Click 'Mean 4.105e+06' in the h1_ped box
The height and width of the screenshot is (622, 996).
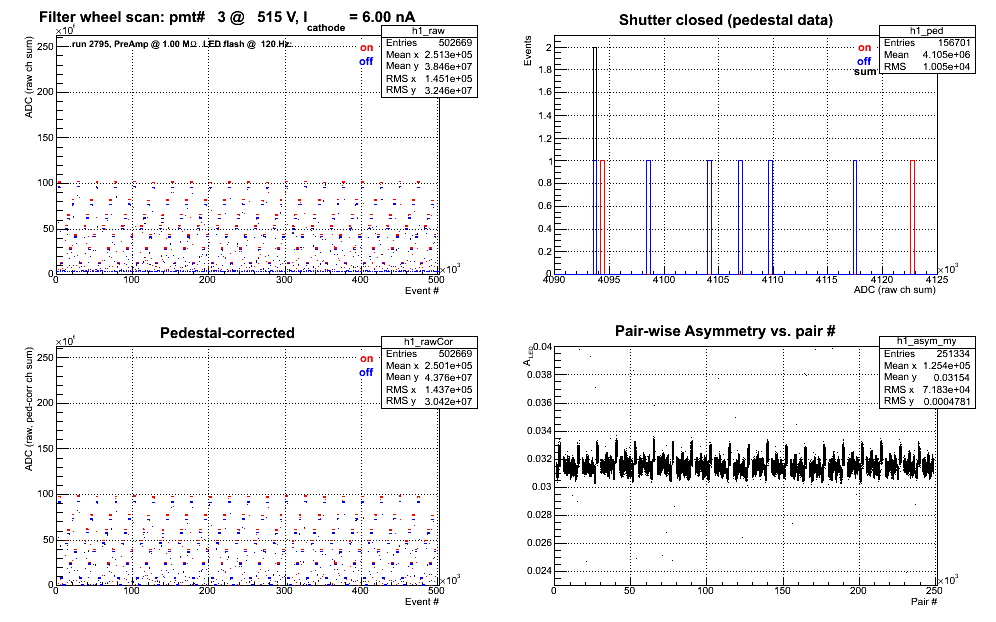click(927, 55)
